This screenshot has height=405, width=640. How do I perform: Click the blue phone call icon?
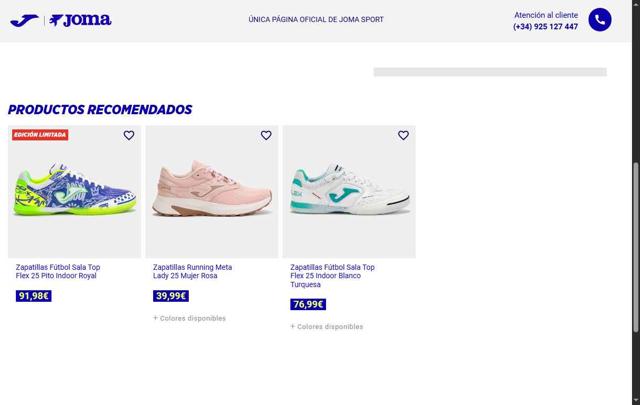pyautogui.click(x=600, y=20)
